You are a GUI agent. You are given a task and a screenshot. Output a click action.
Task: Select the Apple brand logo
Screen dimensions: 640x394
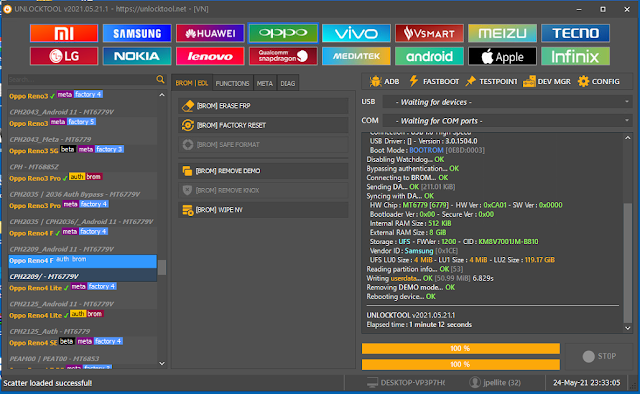[502, 56]
